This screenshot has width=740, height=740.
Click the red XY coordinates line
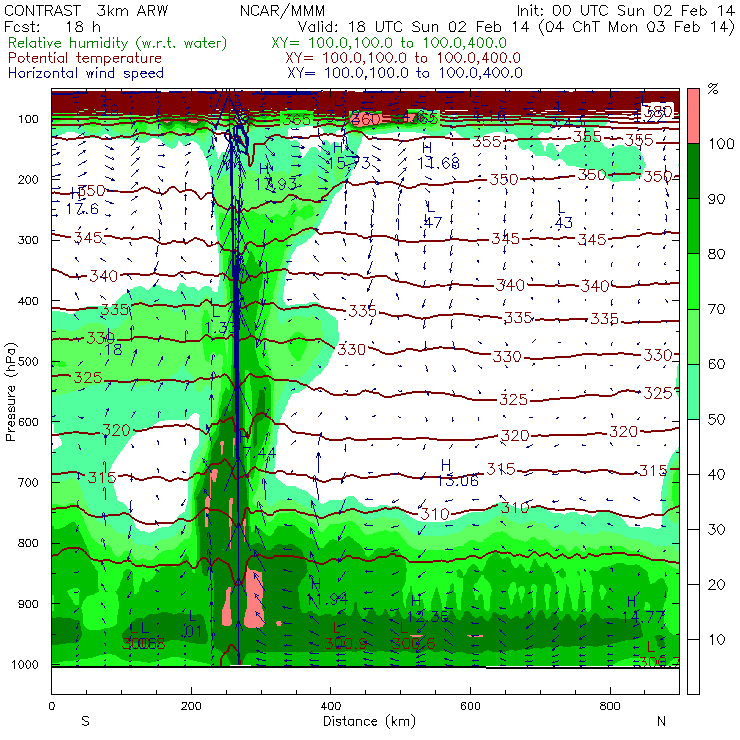tap(403, 58)
